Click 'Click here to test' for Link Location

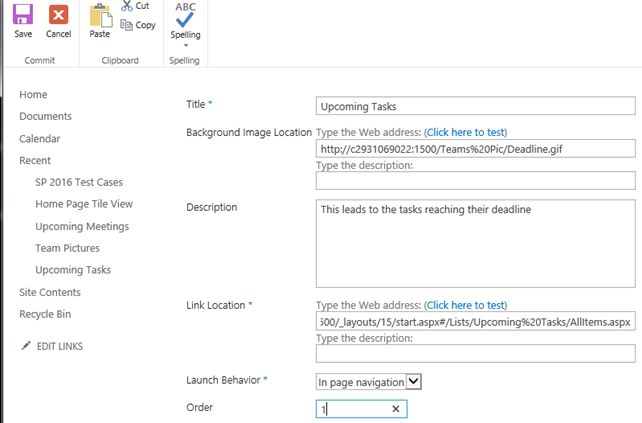pos(466,305)
